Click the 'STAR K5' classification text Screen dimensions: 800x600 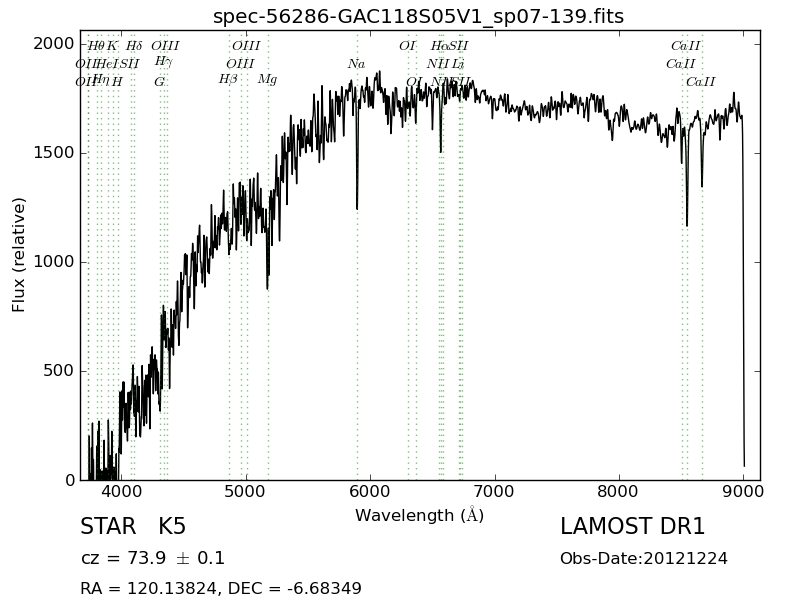(133, 526)
